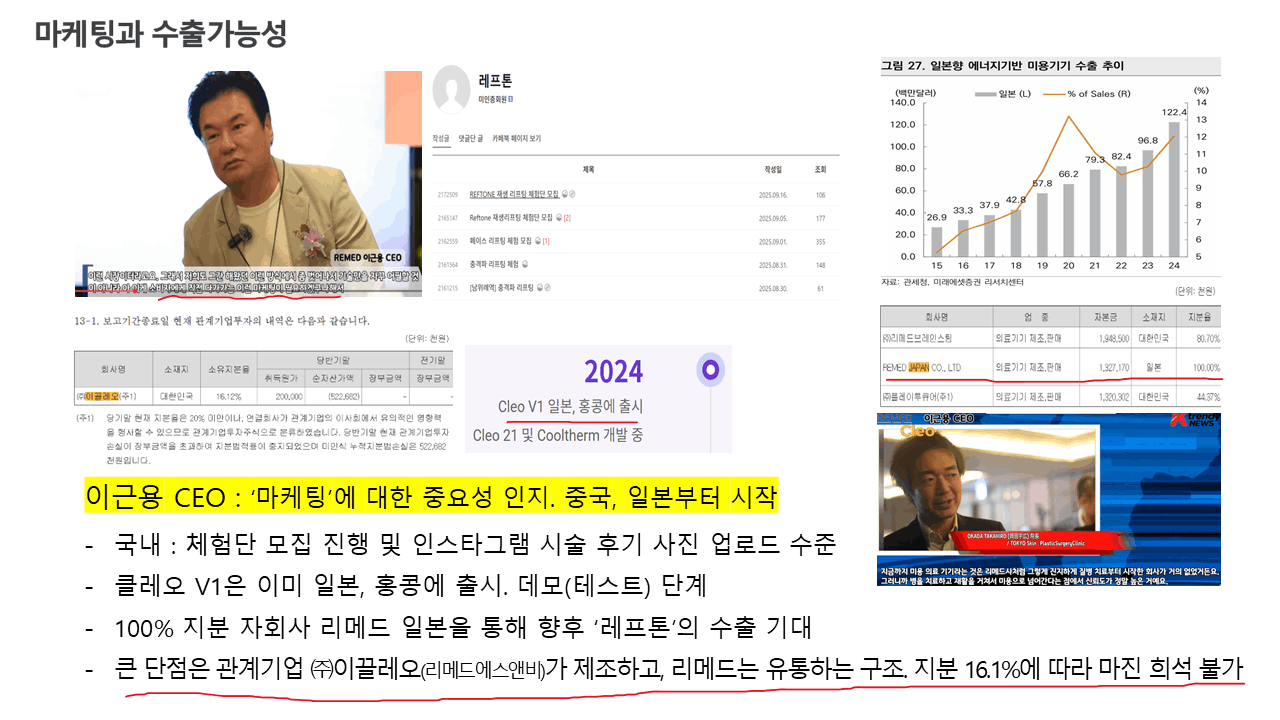Click the 레프톤 profile avatar icon
1280x720 pixels.
coord(453,89)
